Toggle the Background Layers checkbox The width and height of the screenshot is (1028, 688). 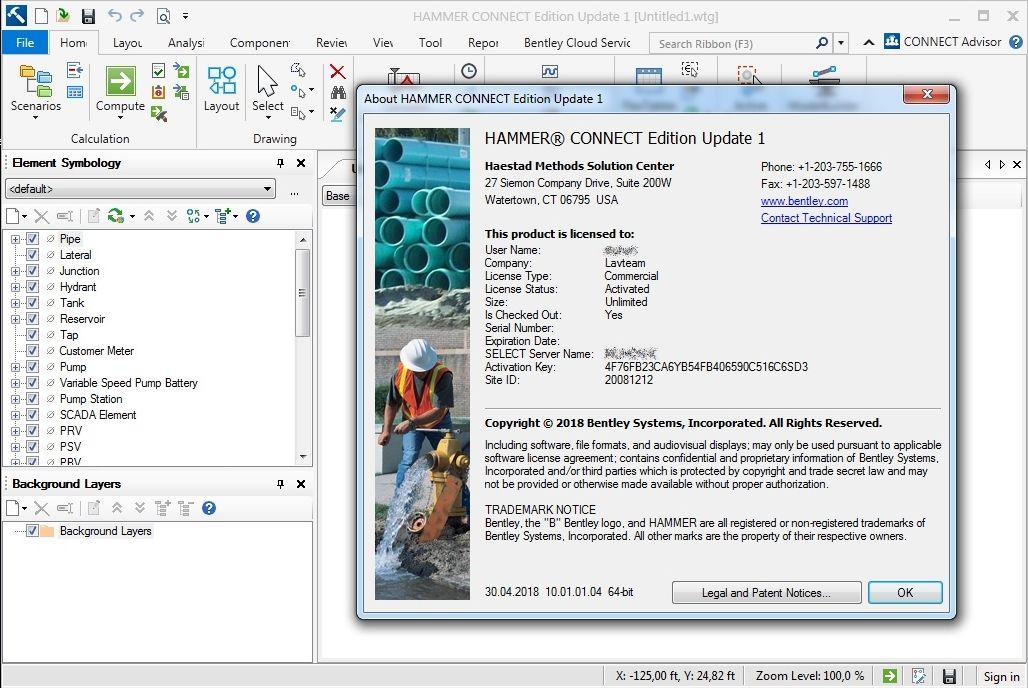(x=32, y=531)
